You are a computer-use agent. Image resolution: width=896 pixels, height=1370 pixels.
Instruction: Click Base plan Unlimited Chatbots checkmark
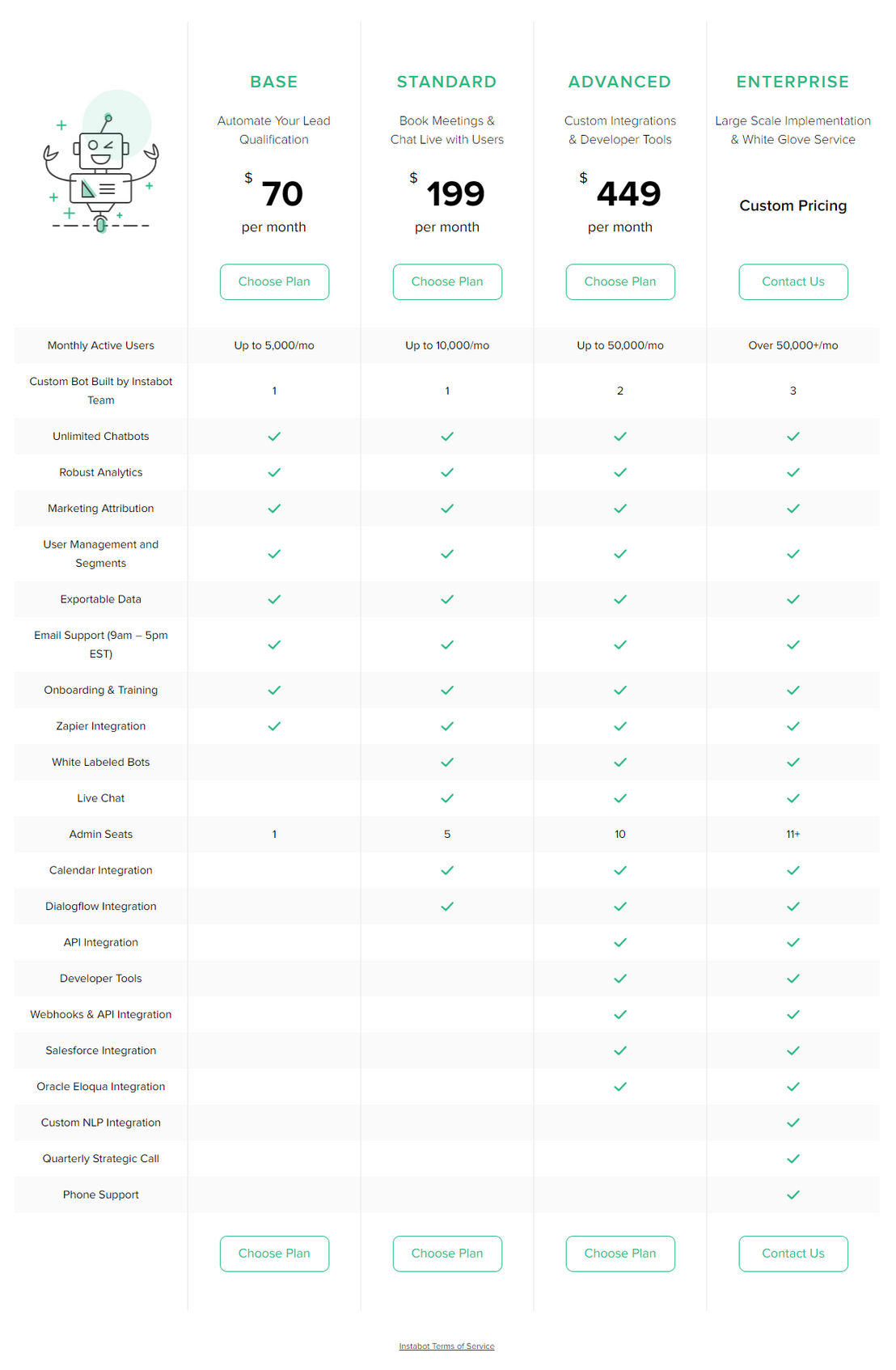[x=274, y=437]
